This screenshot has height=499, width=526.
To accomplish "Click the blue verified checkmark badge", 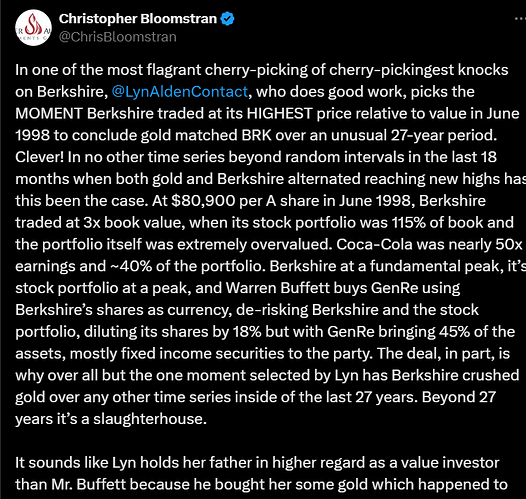I will (x=227, y=19).
